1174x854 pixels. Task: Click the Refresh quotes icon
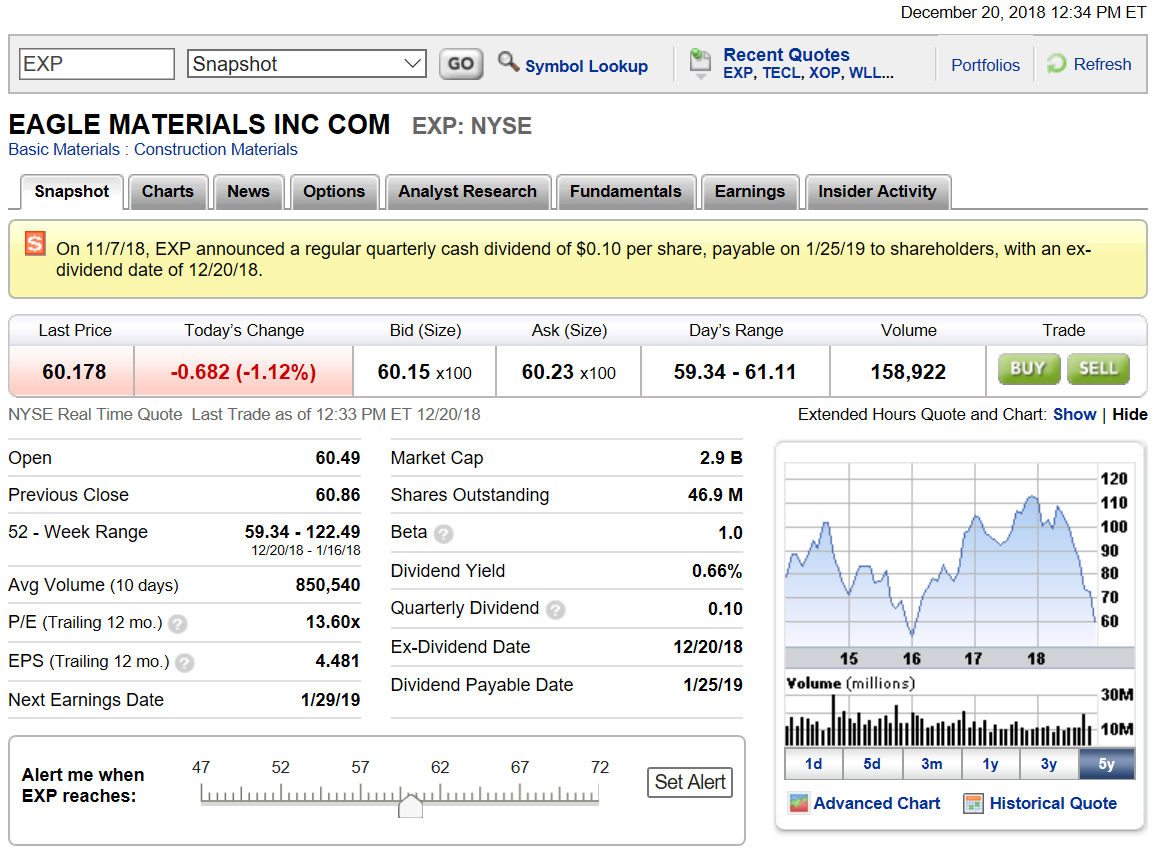coord(1056,63)
